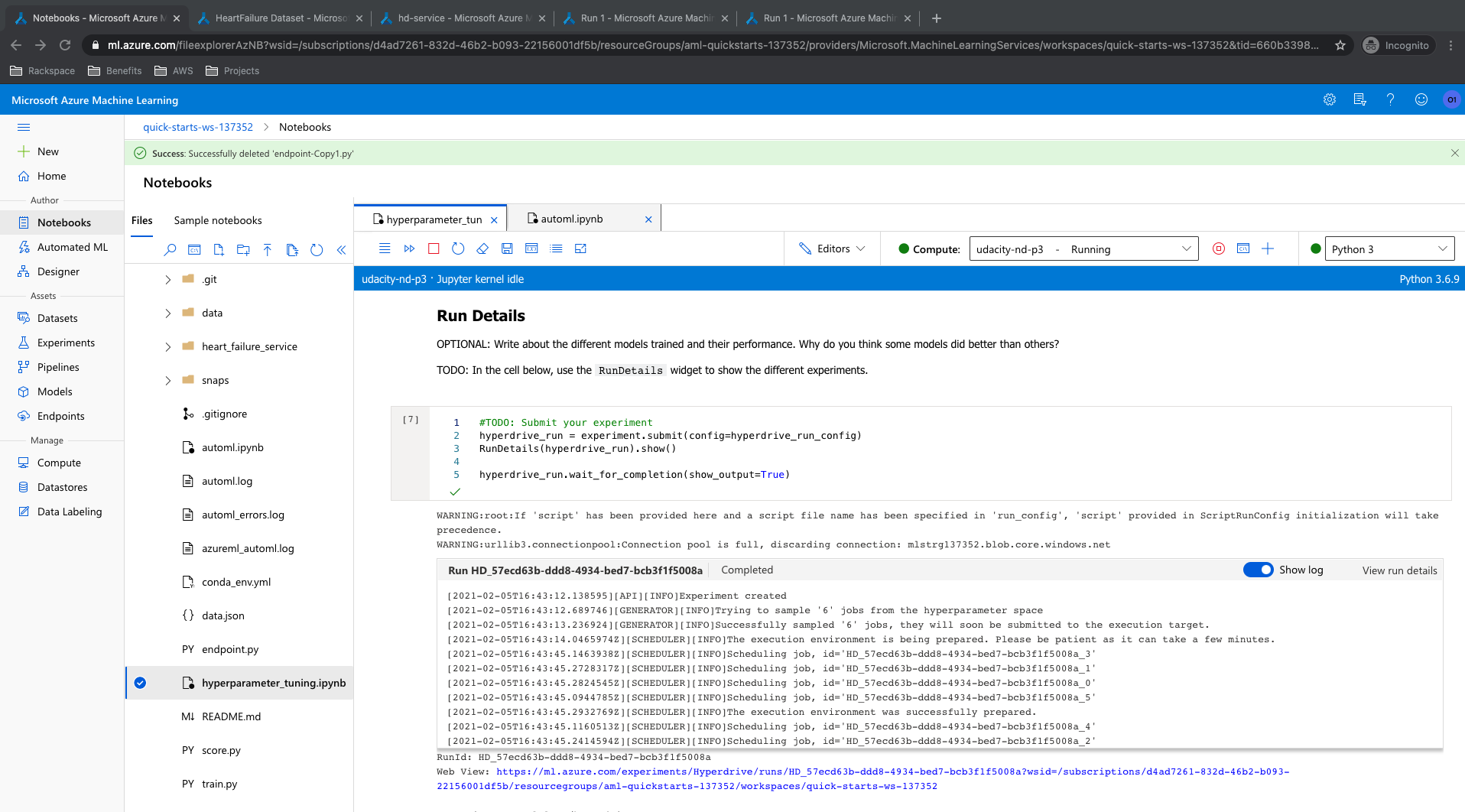Clear all outputs with the eraser icon
The image size is (1465, 812).
pyautogui.click(x=482, y=248)
